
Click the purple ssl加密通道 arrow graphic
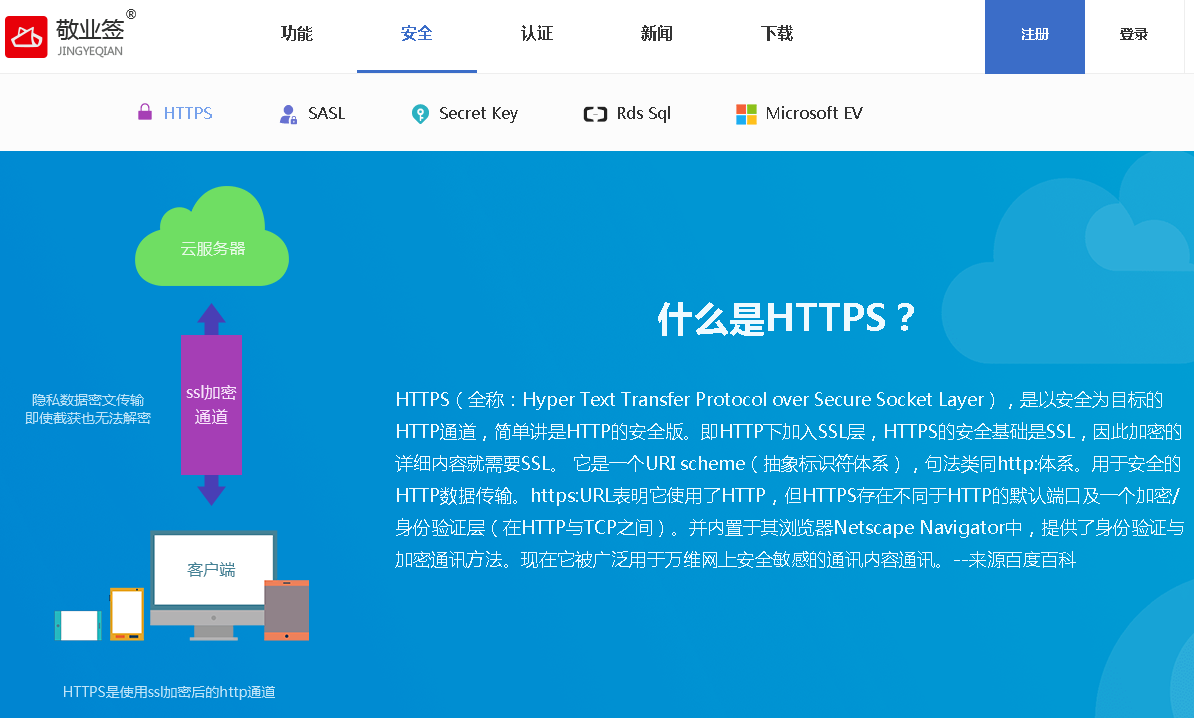click(211, 404)
